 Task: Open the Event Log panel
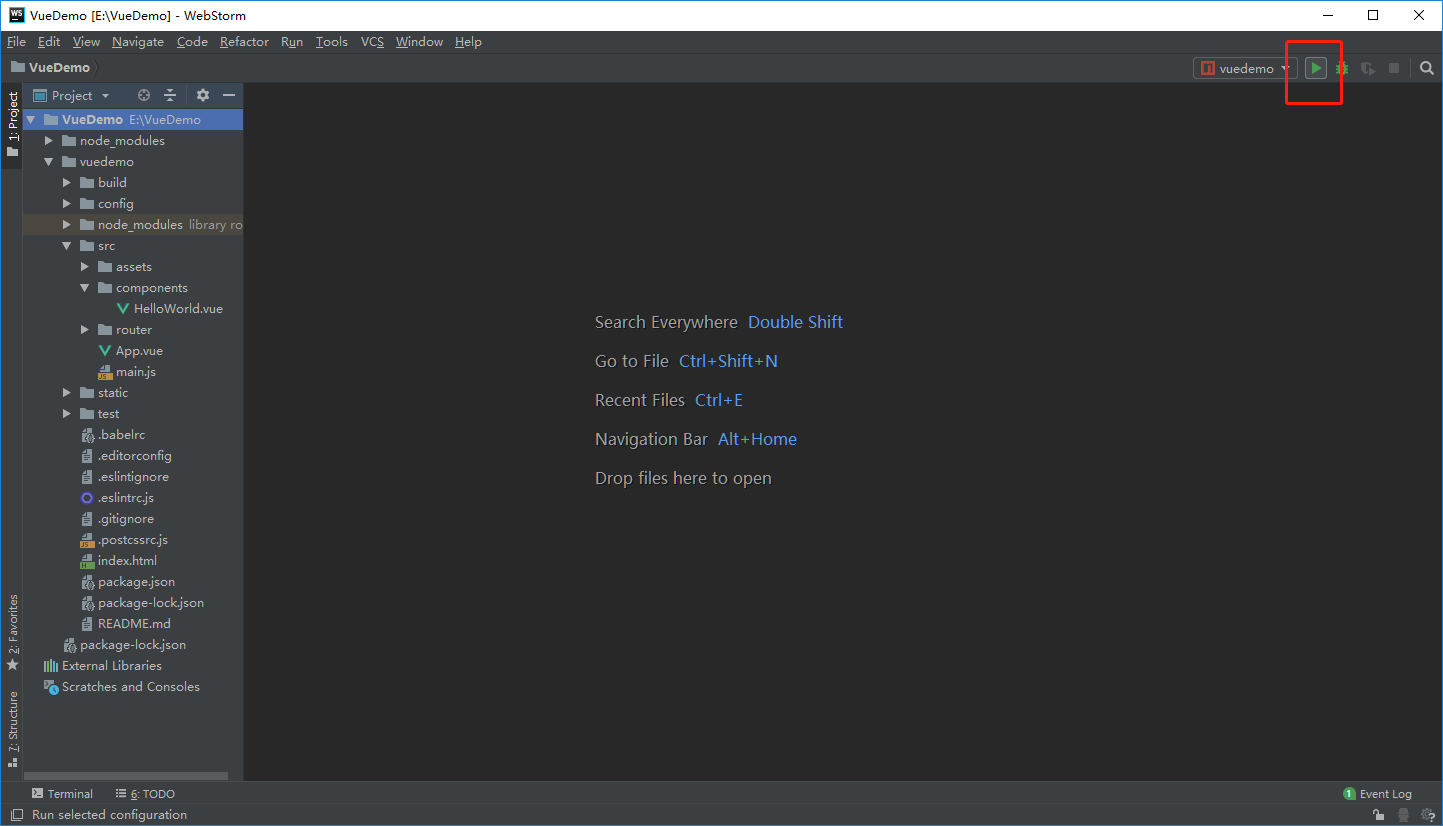1377,793
